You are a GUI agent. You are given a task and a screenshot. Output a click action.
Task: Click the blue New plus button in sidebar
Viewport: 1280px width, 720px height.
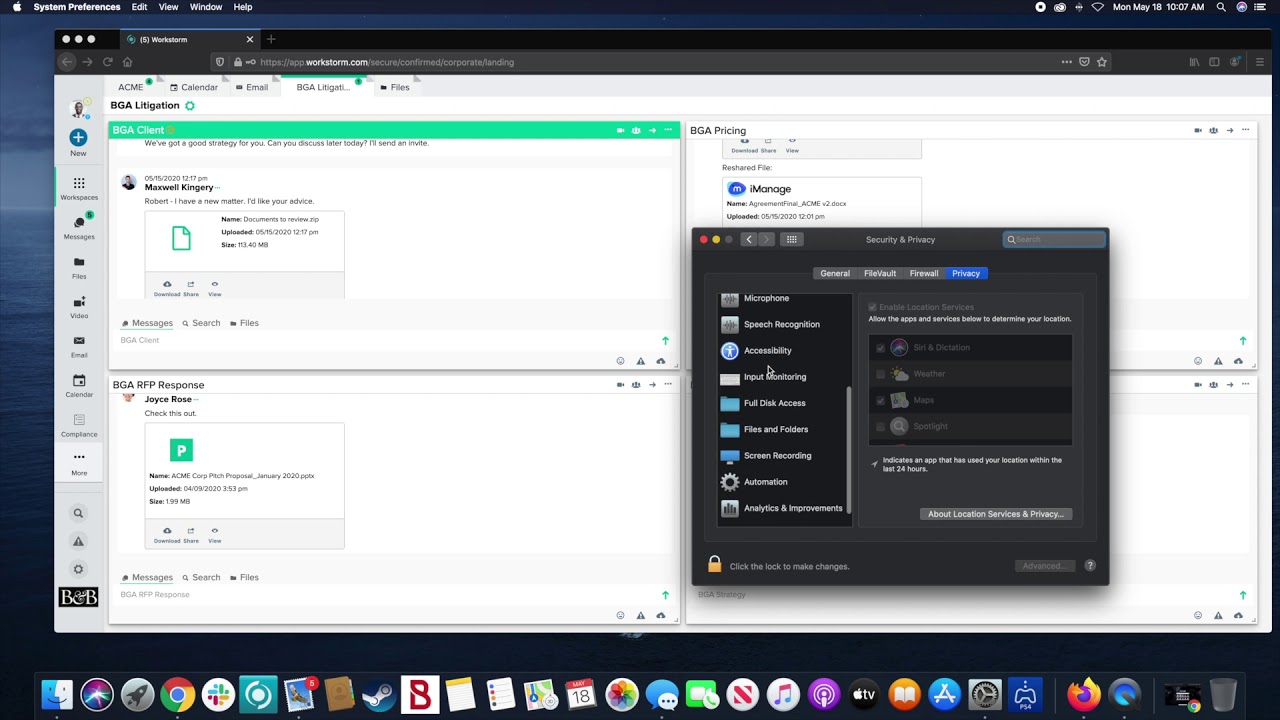(x=78, y=137)
